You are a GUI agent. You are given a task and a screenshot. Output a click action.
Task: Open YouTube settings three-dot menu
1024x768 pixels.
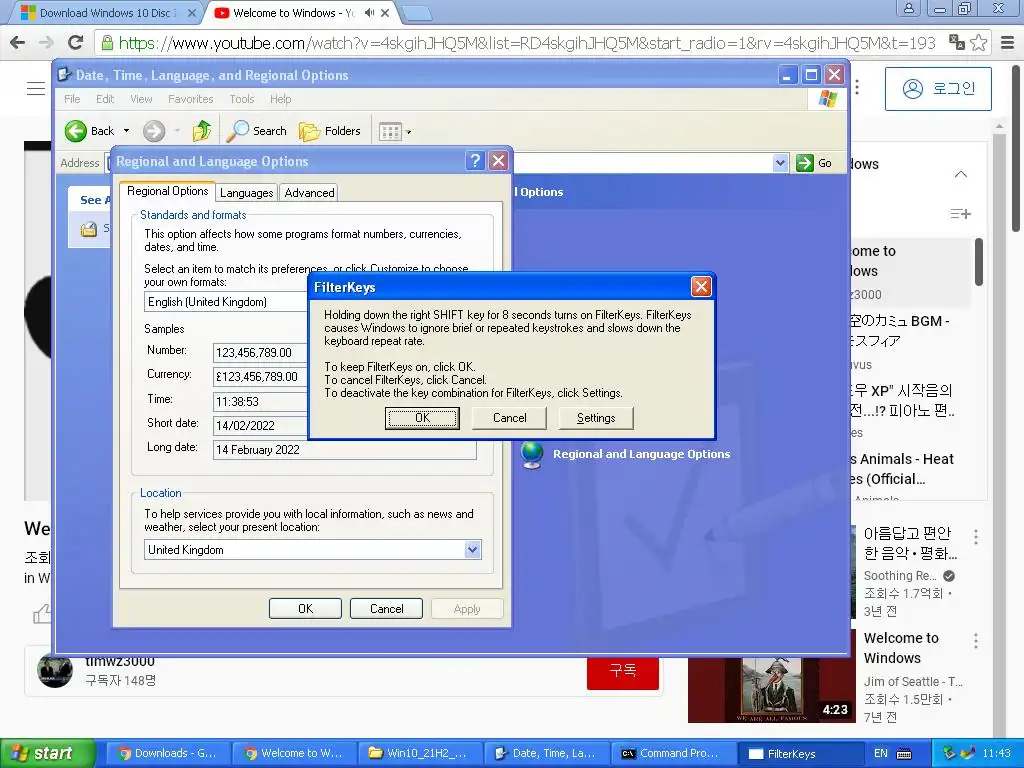pyautogui.click(x=857, y=88)
